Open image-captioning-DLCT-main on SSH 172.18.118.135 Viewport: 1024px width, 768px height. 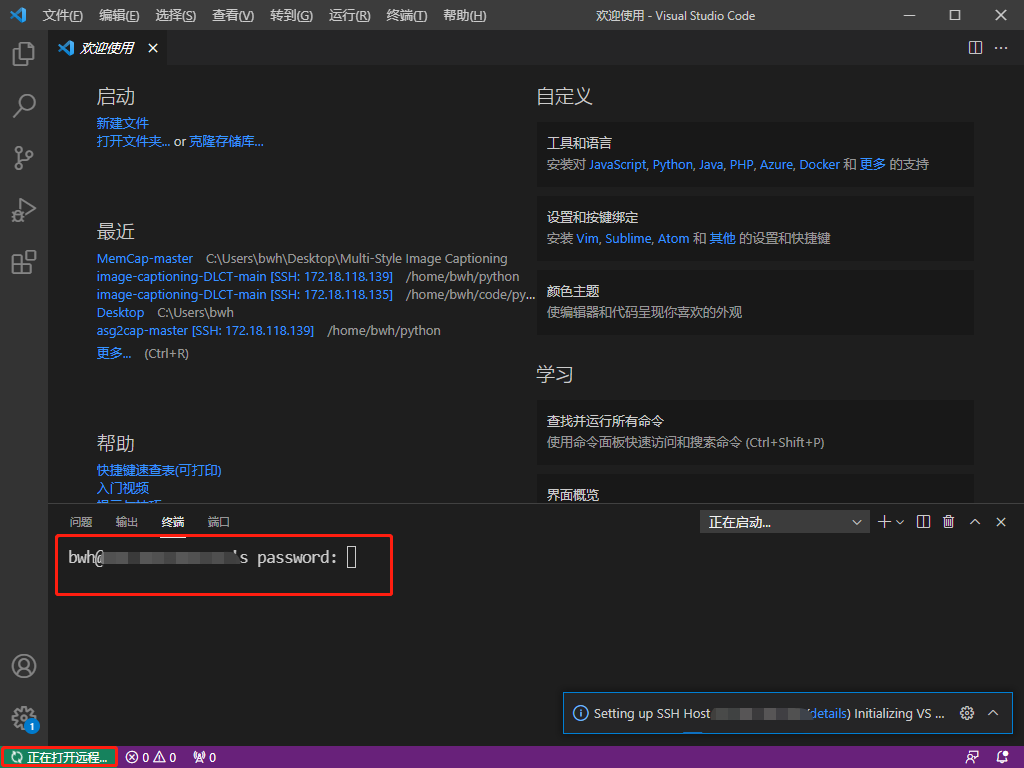[x=245, y=295]
